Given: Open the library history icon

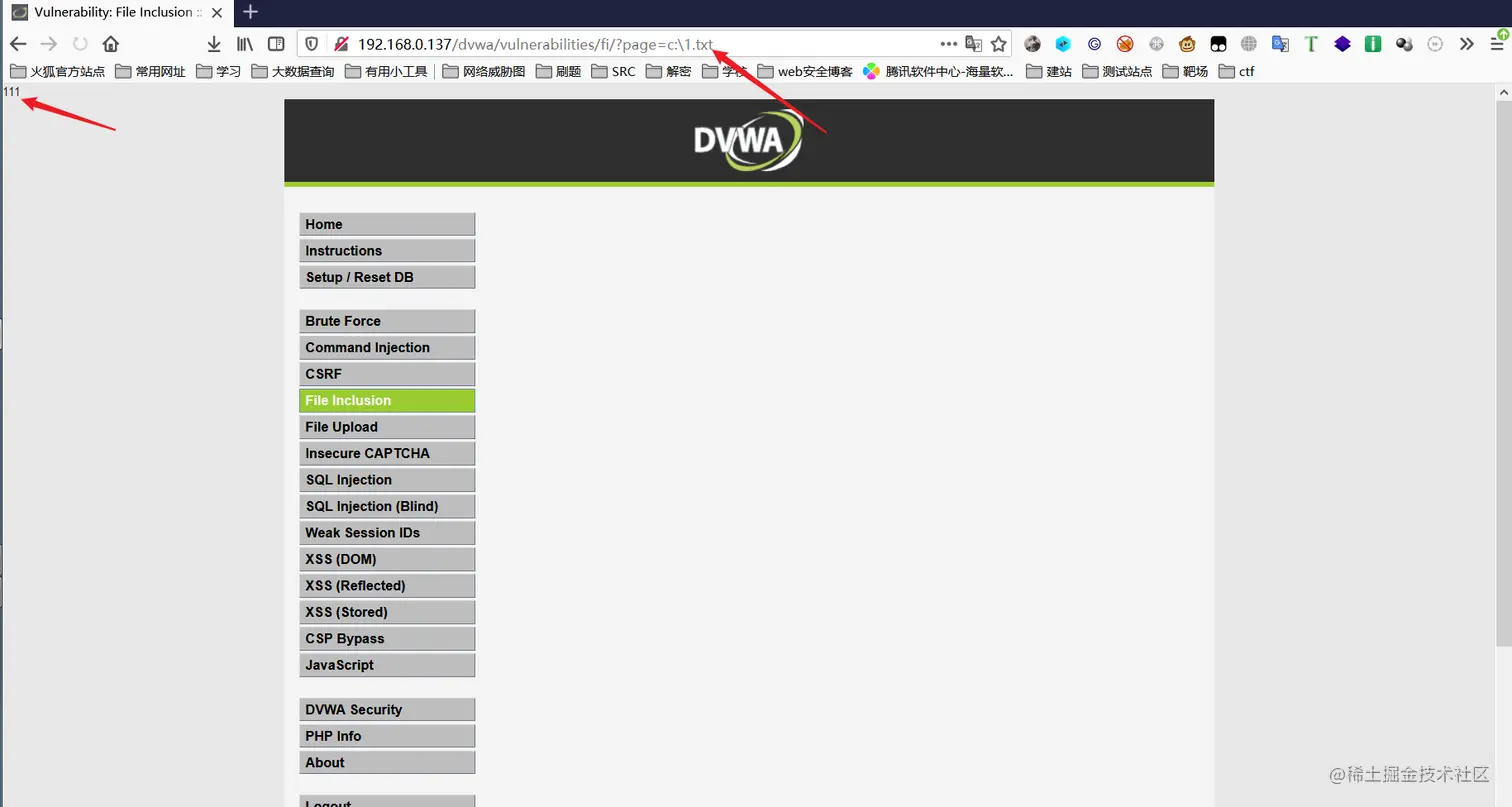Looking at the screenshot, I should (245, 44).
